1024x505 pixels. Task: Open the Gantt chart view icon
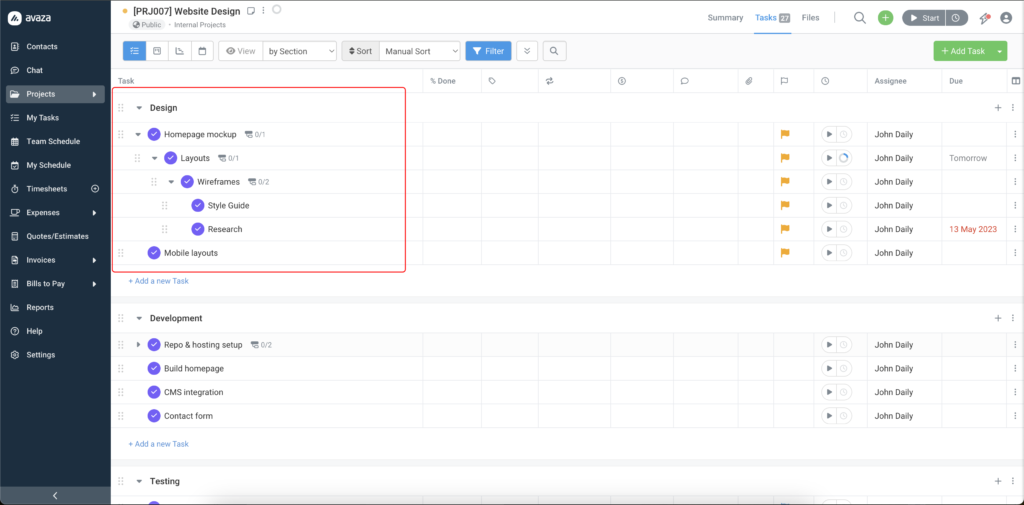(x=179, y=51)
